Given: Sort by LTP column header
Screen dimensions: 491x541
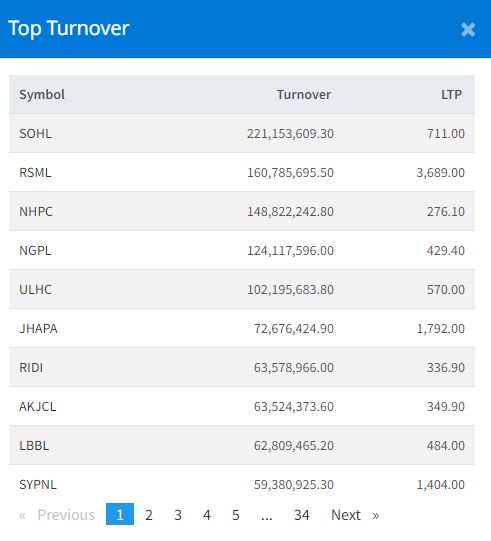Looking at the screenshot, I should point(451,95).
